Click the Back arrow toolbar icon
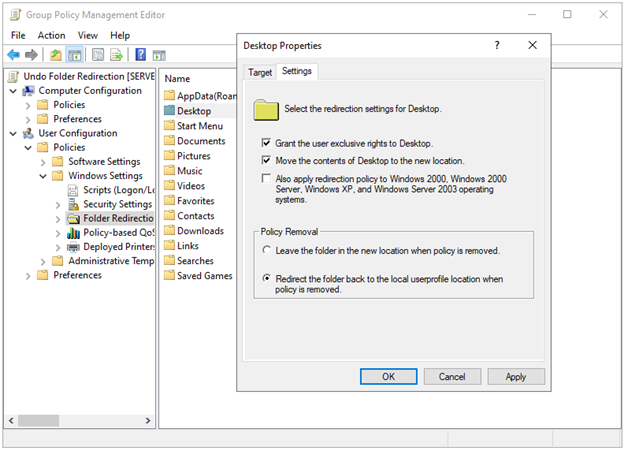 coord(14,54)
